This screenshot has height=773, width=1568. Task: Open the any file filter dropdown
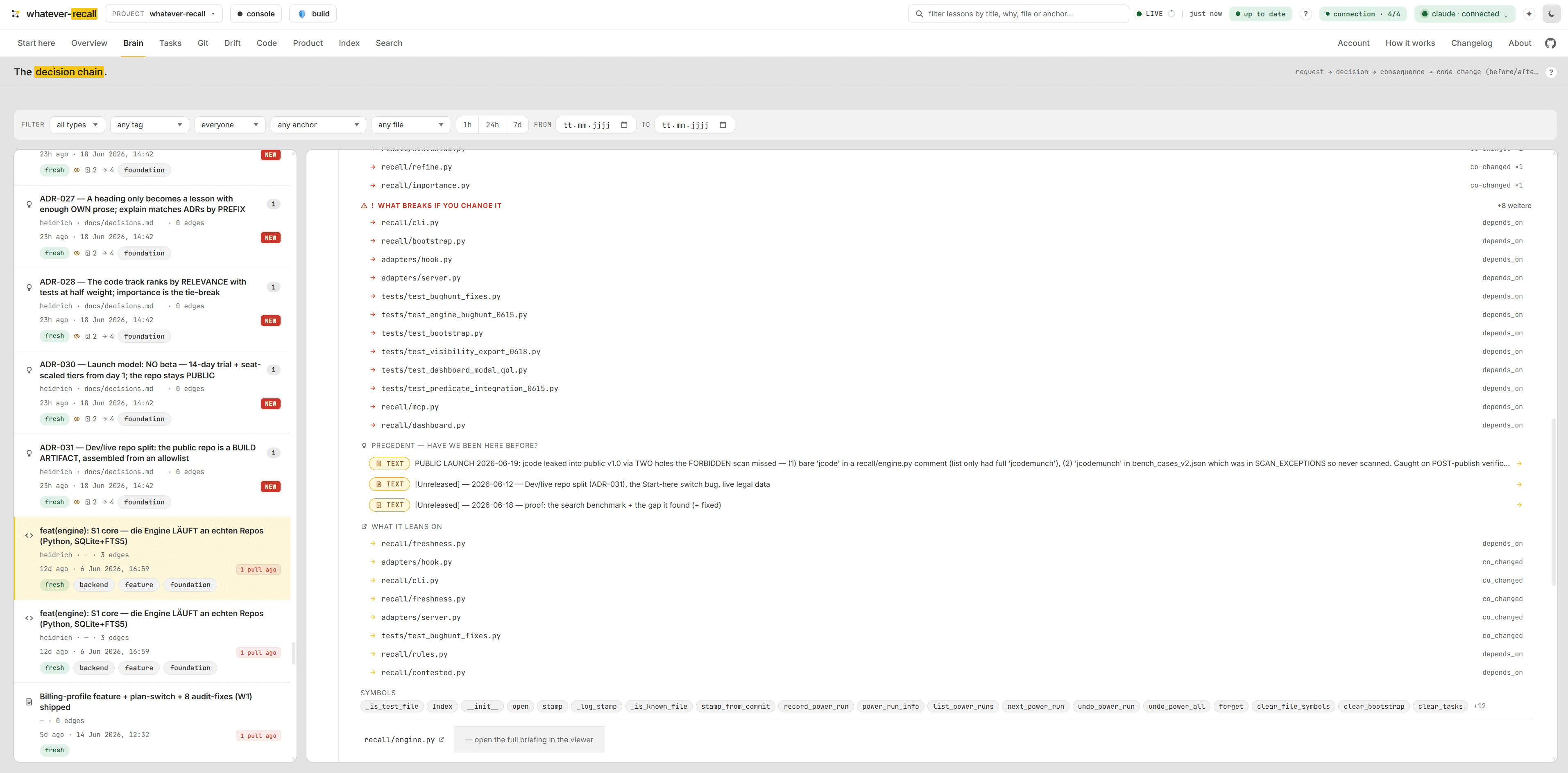(411, 125)
